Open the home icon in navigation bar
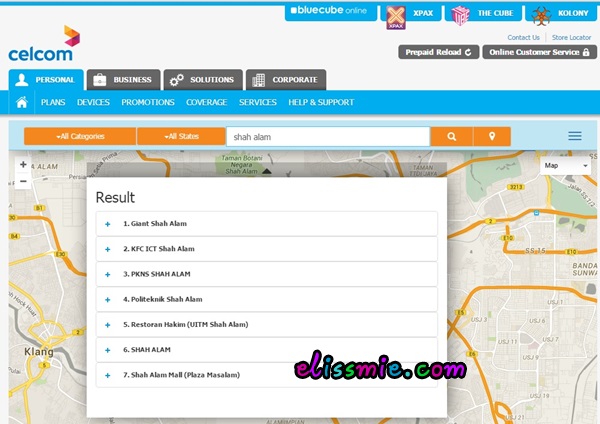Image resolution: width=600 pixels, height=424 pixels. tap(22, 102)
